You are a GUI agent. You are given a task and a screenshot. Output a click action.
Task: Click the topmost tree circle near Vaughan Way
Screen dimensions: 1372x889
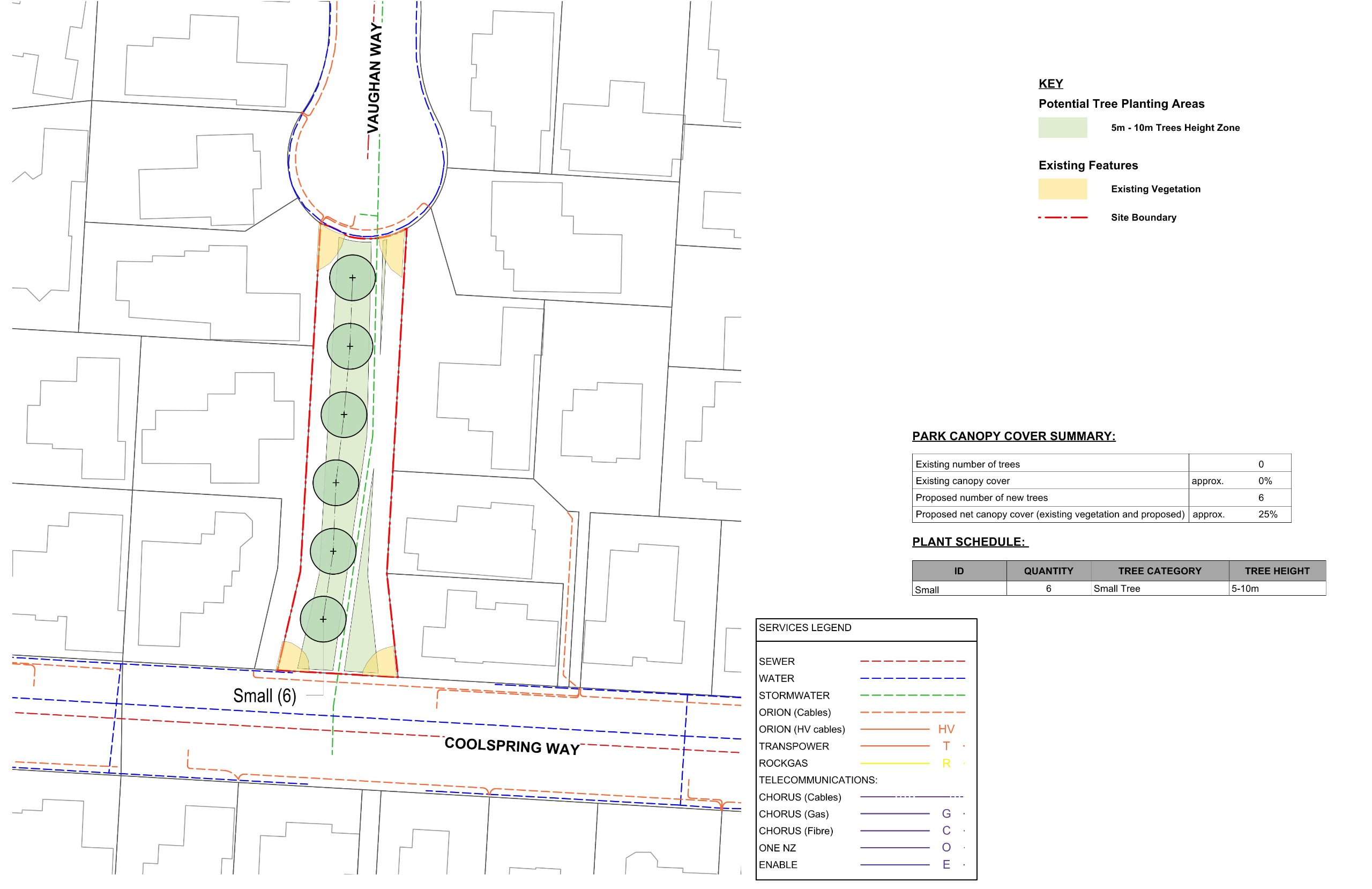click(352, 278)
